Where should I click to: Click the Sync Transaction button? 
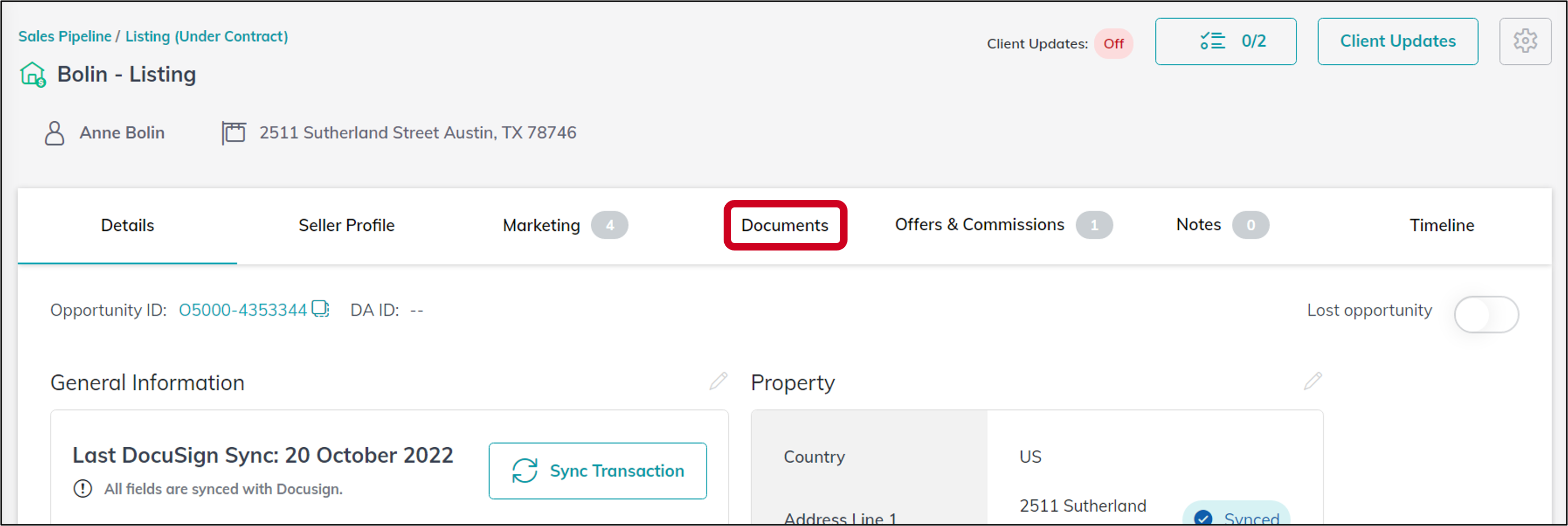click(597, 471)
